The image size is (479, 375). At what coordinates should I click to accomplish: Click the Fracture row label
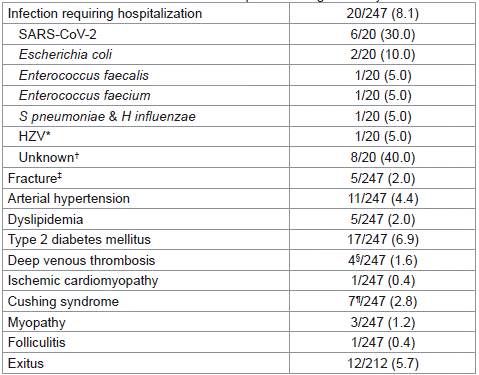pyautogui.click(x=35, y=178)
